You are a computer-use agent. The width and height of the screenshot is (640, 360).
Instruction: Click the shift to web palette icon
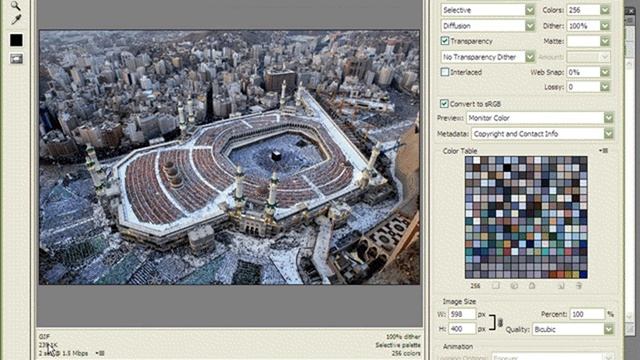tap(514, 286)
